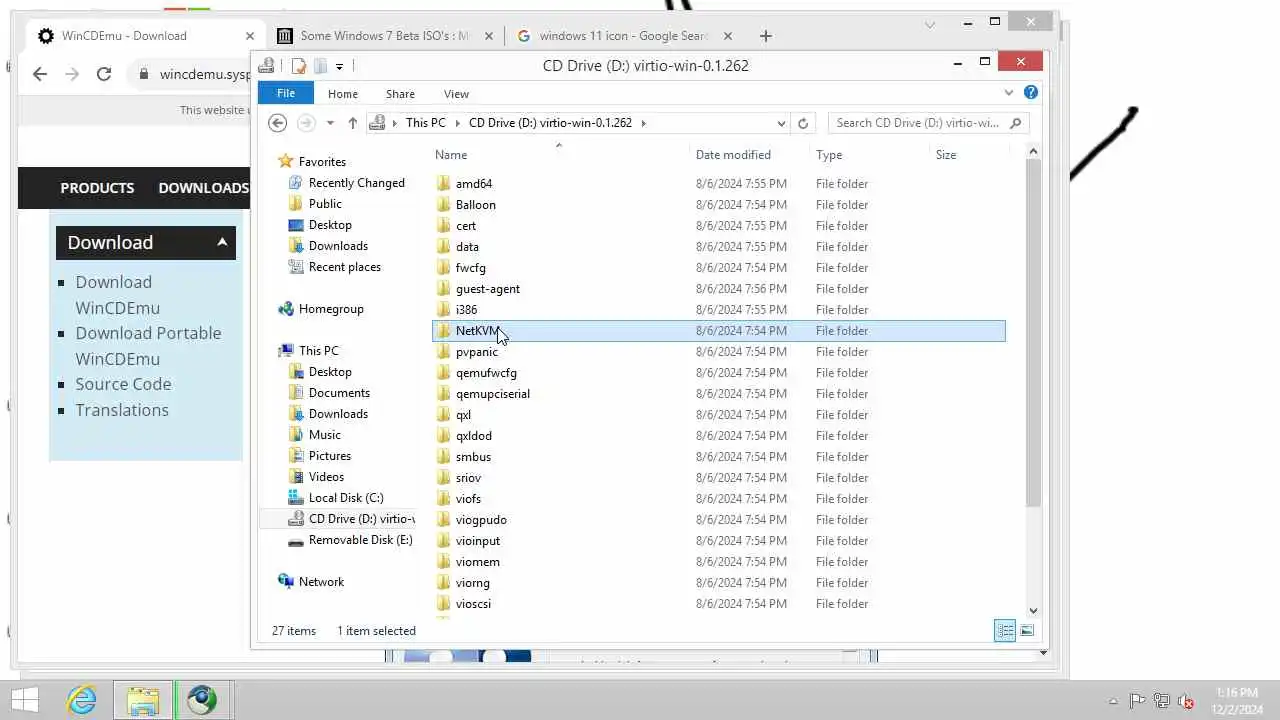
Task: Expand the CD Drive breadcrumb end arrow
Action: (x=643, y=123)
